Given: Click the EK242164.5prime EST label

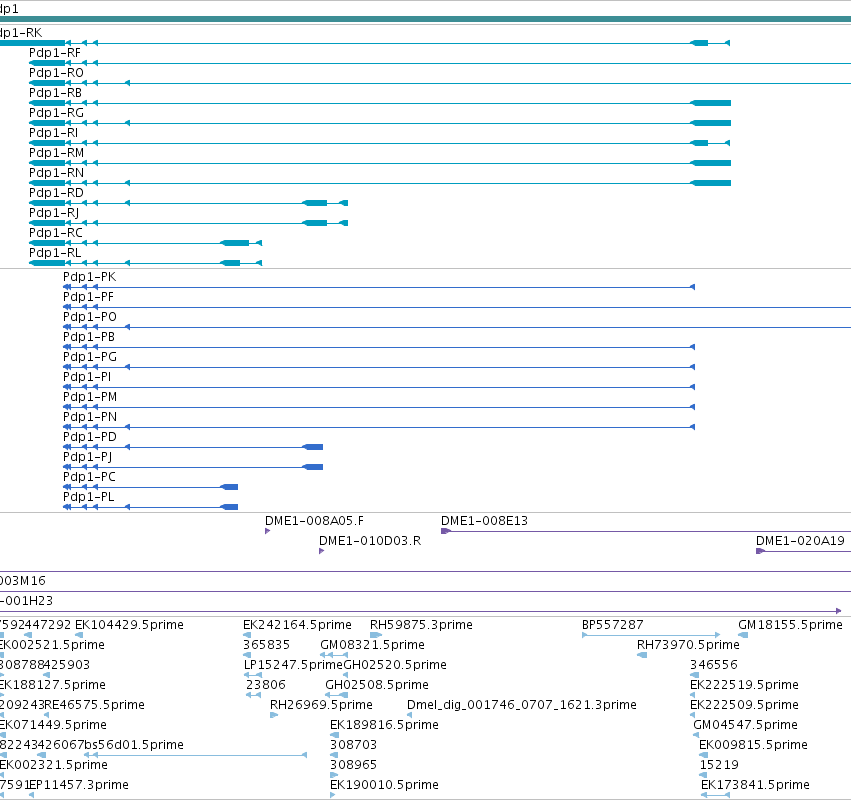Looking at the screenshot, I should click(x=297, y=625).
